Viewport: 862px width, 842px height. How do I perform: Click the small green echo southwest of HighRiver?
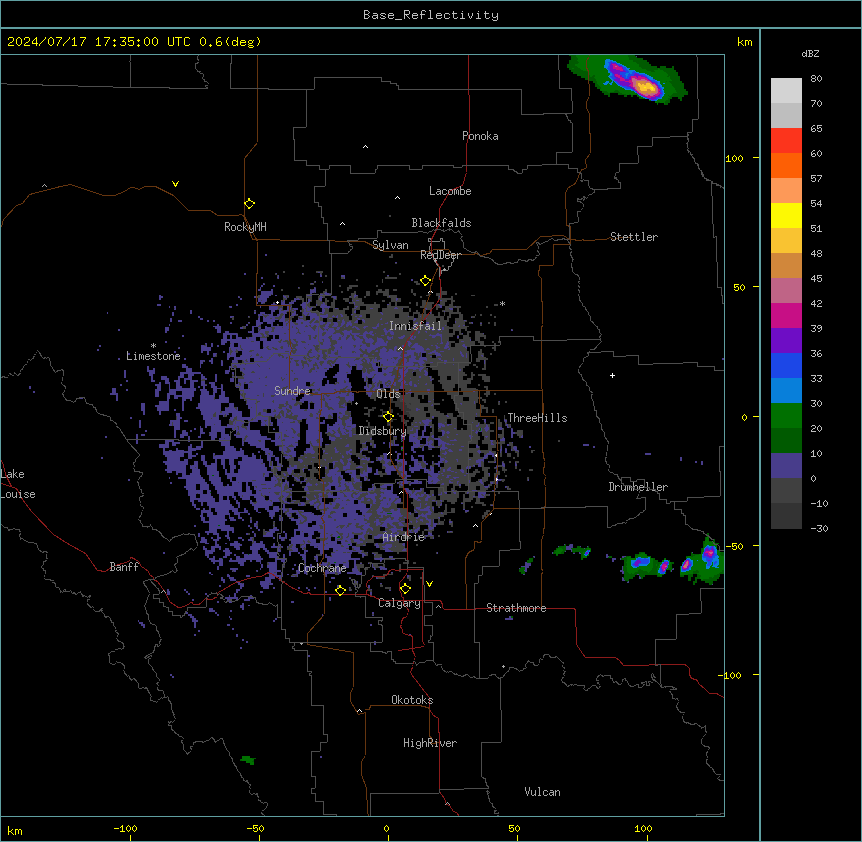point(248,760)
